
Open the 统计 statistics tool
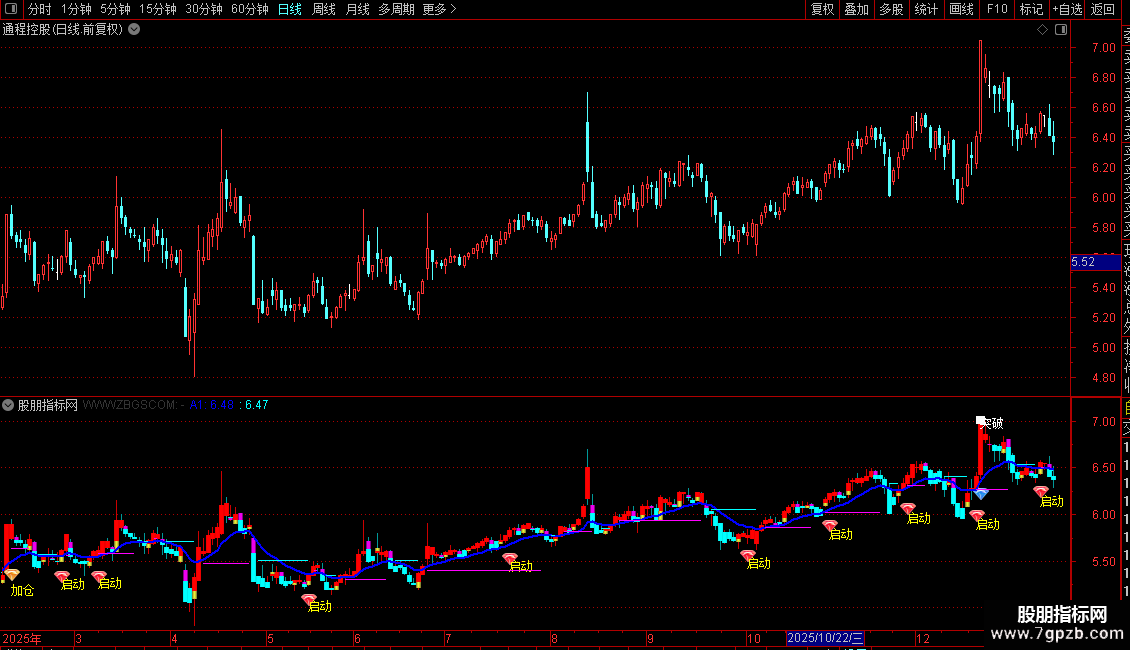[x=926, y=9]
